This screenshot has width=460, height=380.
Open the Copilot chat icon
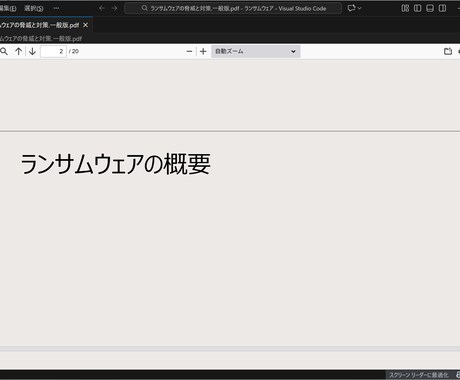tap(351, 8)
